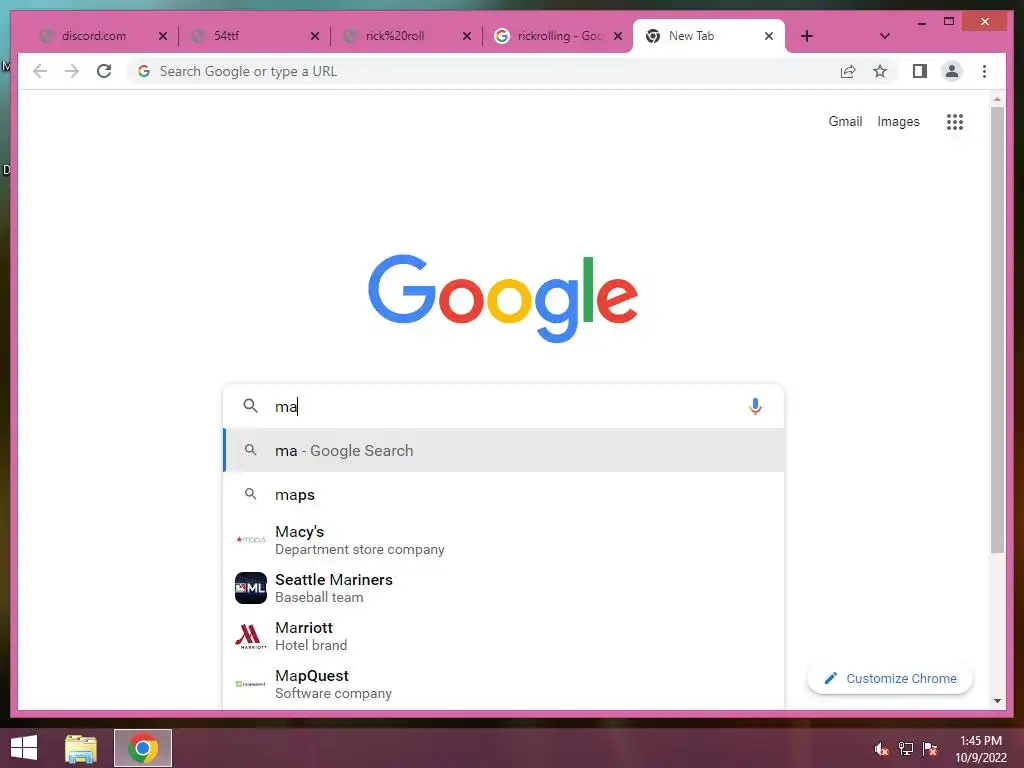Switch to the discord.com tab

pos(93,36)
